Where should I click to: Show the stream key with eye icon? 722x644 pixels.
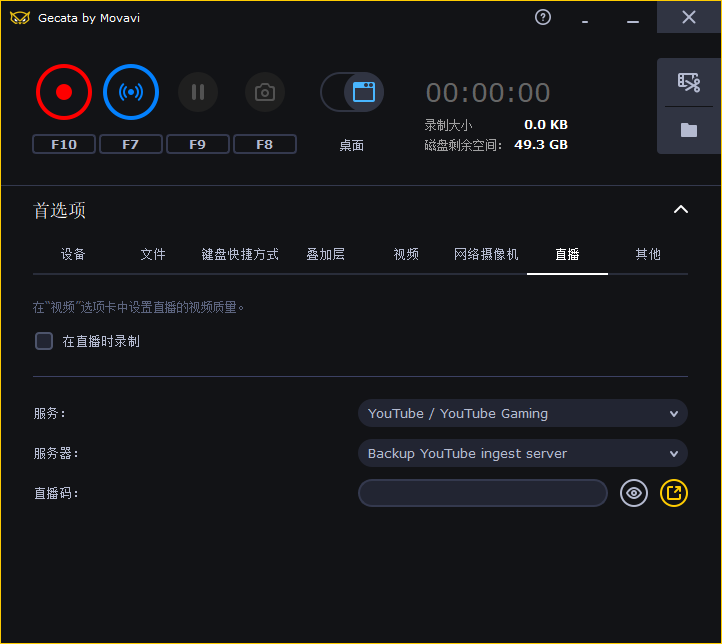click(634, 493)
